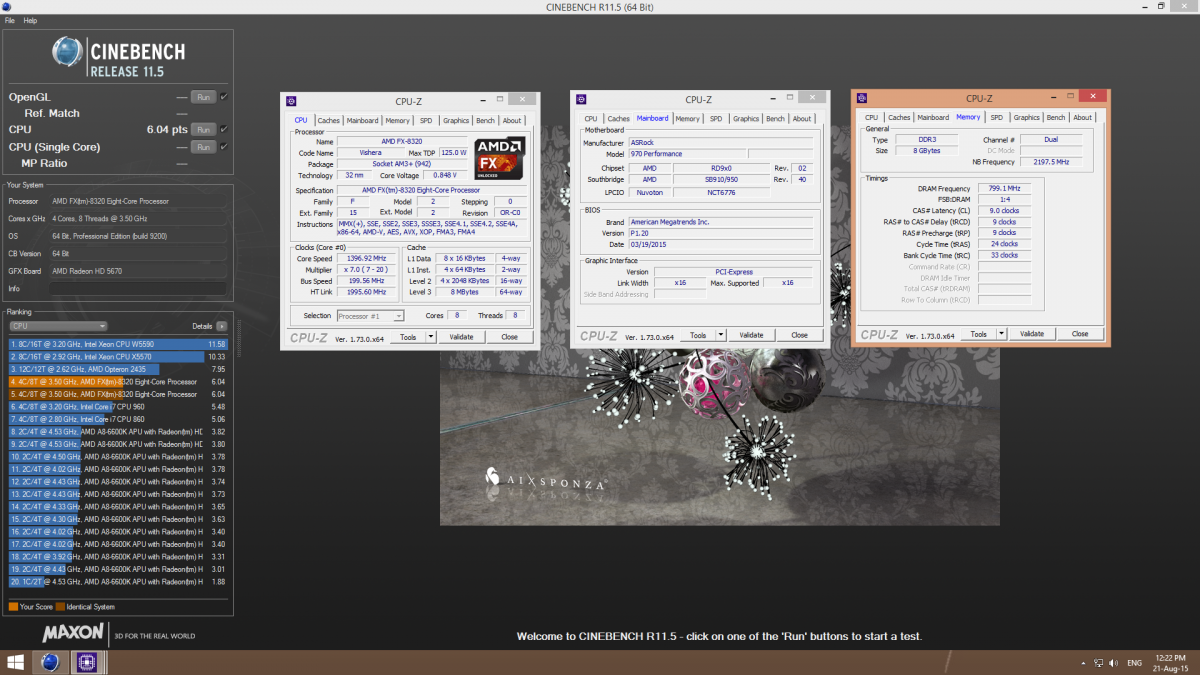Click the Tools button in the CPU tab window

pyautogui.click(x=408, y=337)
